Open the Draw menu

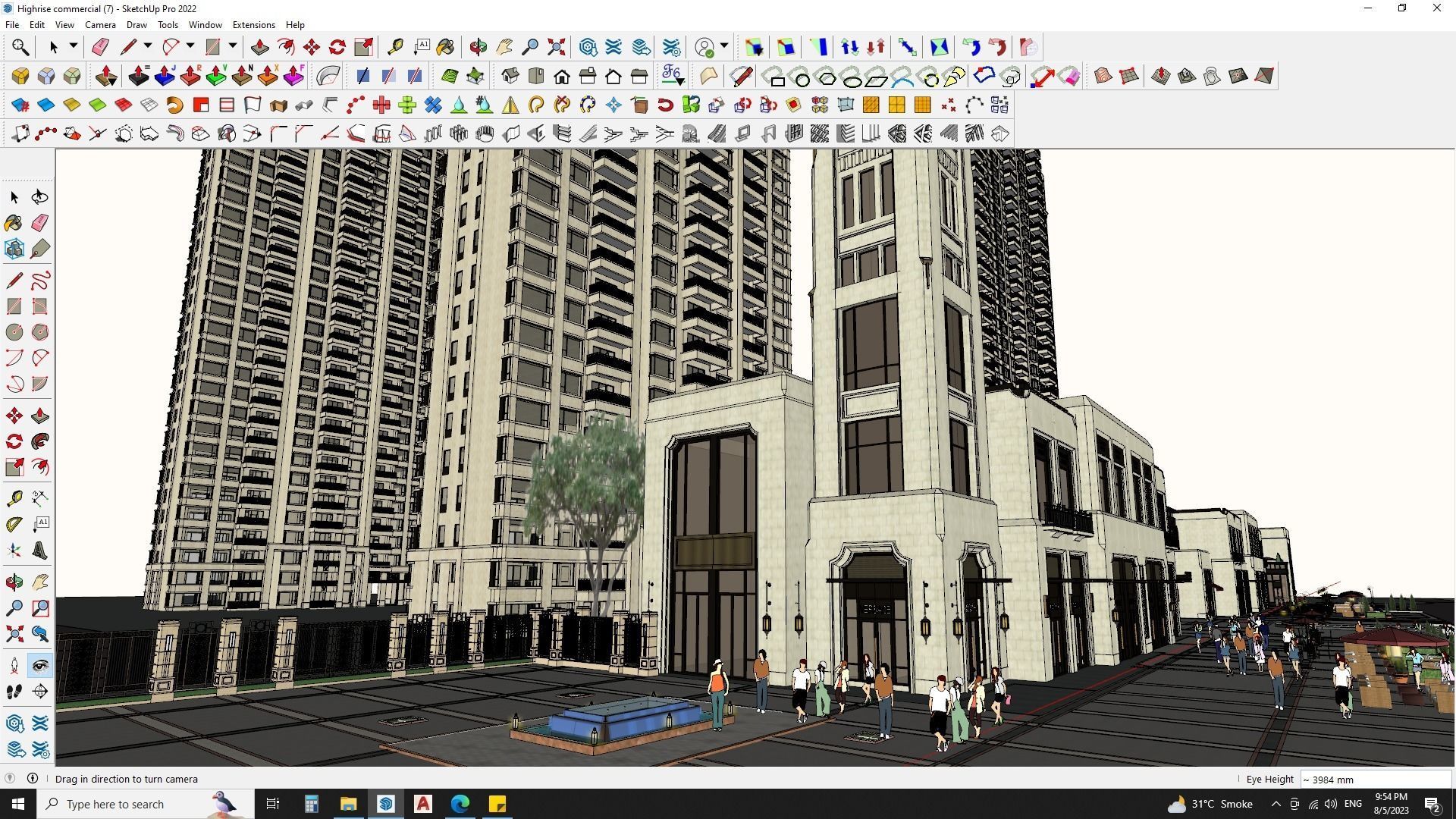136,25
